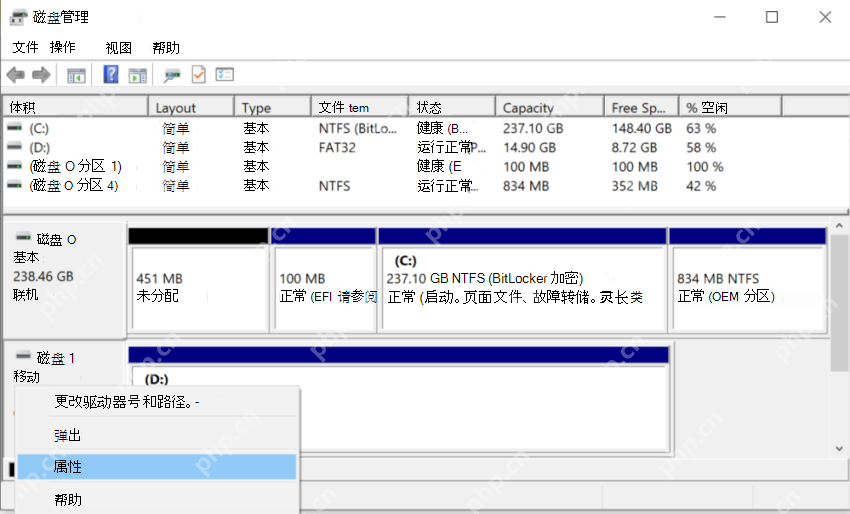Select the 834 MB NTFS OEM partition
The image size is (850, 514).
(x=748, y=281)
